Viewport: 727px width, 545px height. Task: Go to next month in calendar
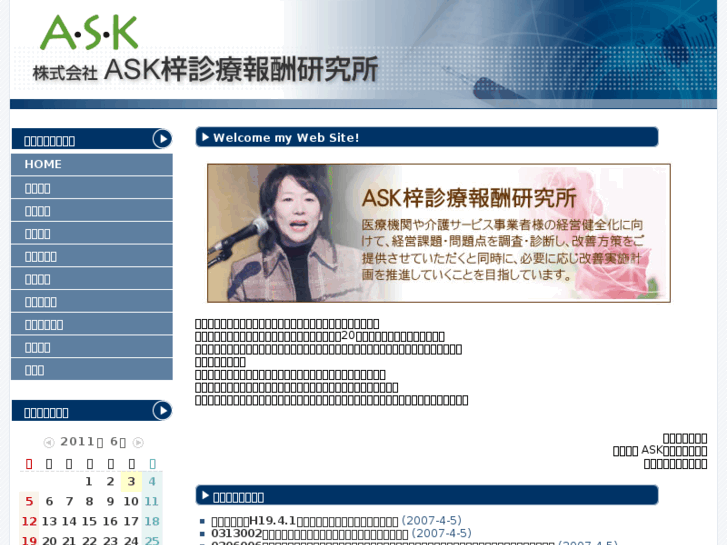[x=138, y=442]
